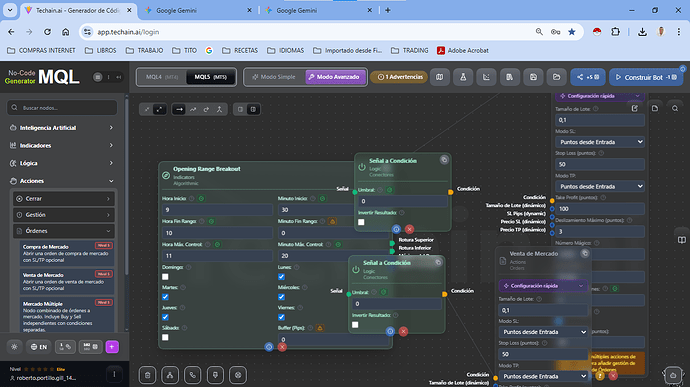
Task: Switch to MQL4 (MT4) tab
Action: pyautogui.click(x=161, y=77)
